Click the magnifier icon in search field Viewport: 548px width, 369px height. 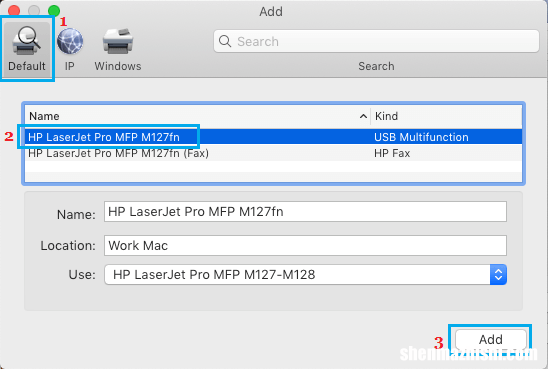coord(225,41)
